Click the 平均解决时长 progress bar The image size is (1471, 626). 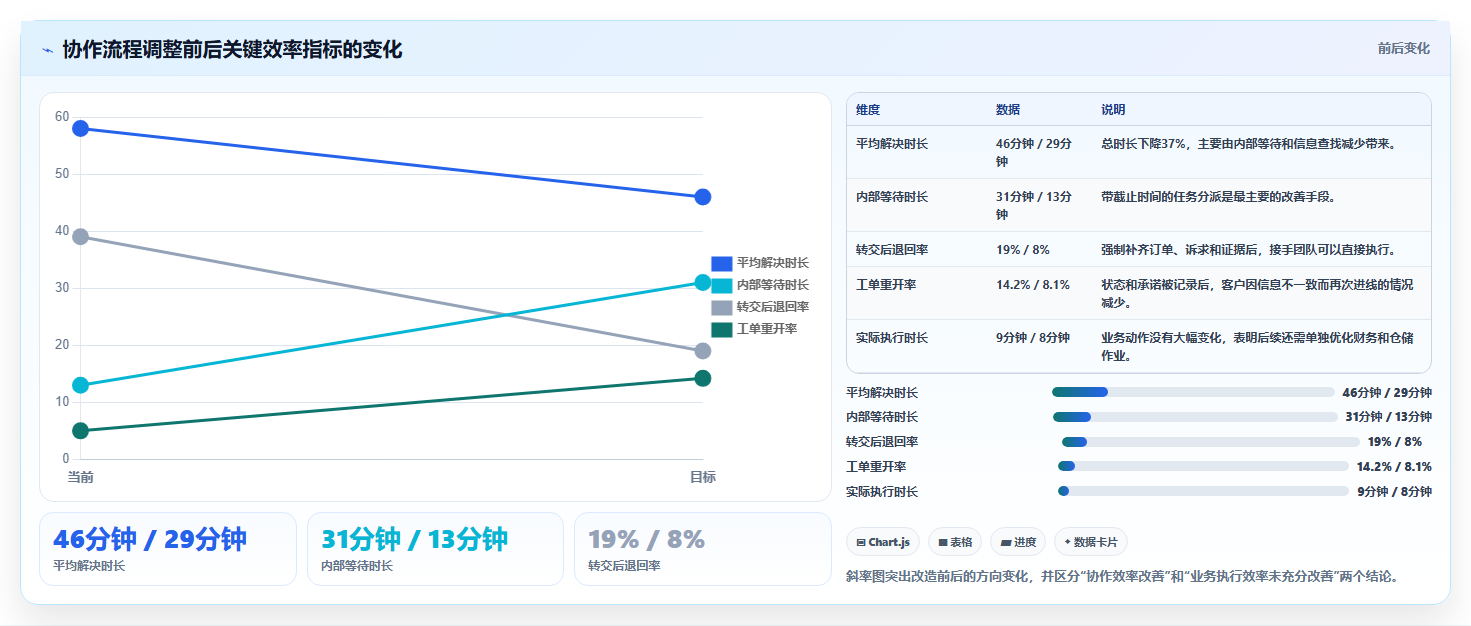point(1193,392)
